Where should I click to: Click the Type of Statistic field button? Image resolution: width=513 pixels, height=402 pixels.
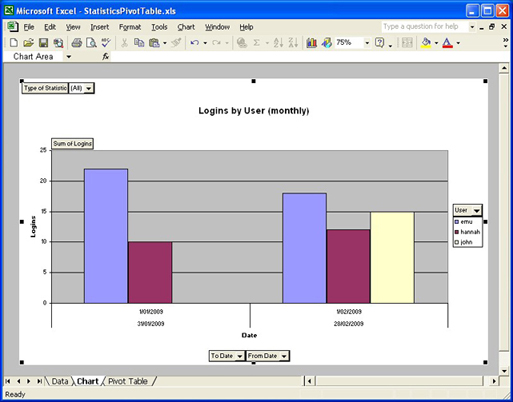coord(45,88)
